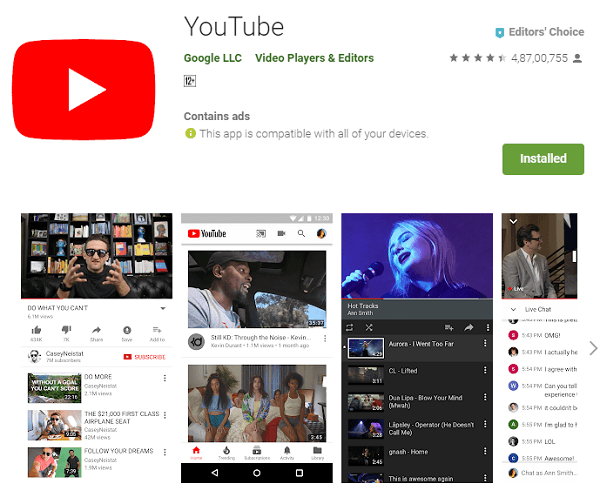Click the Installed button
This screenshot has width=600, height=497.
pos(543,159)
